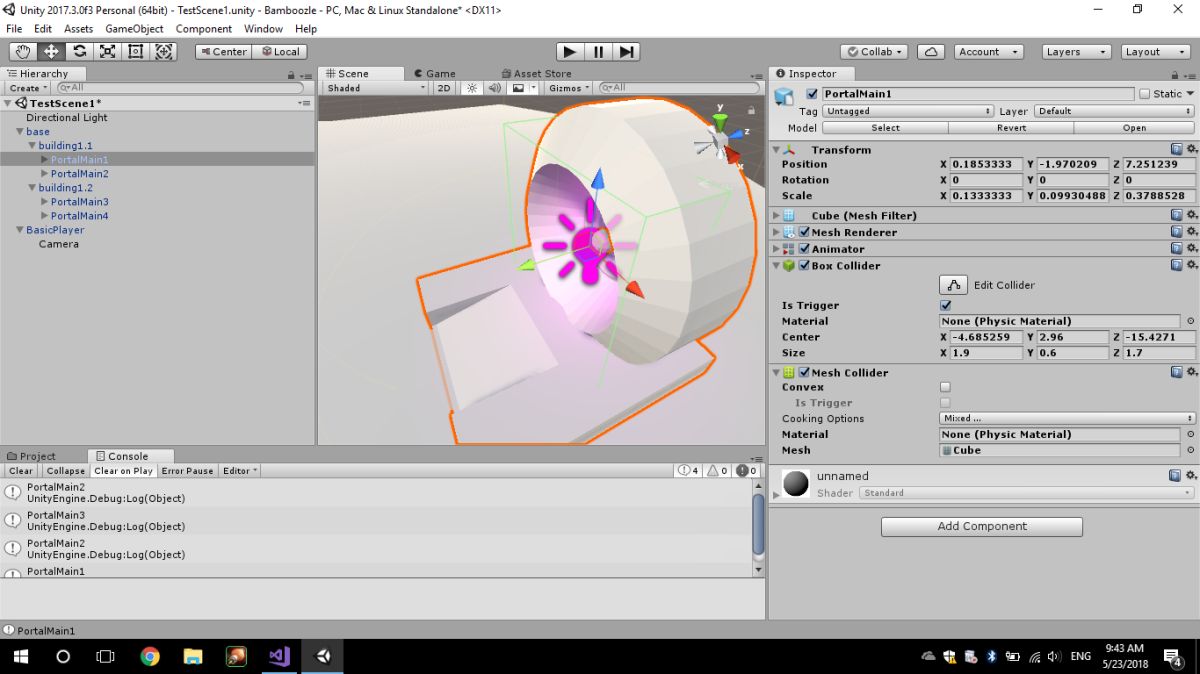
Task: Open the Layer dropdown
Action: coord(1114,111)
